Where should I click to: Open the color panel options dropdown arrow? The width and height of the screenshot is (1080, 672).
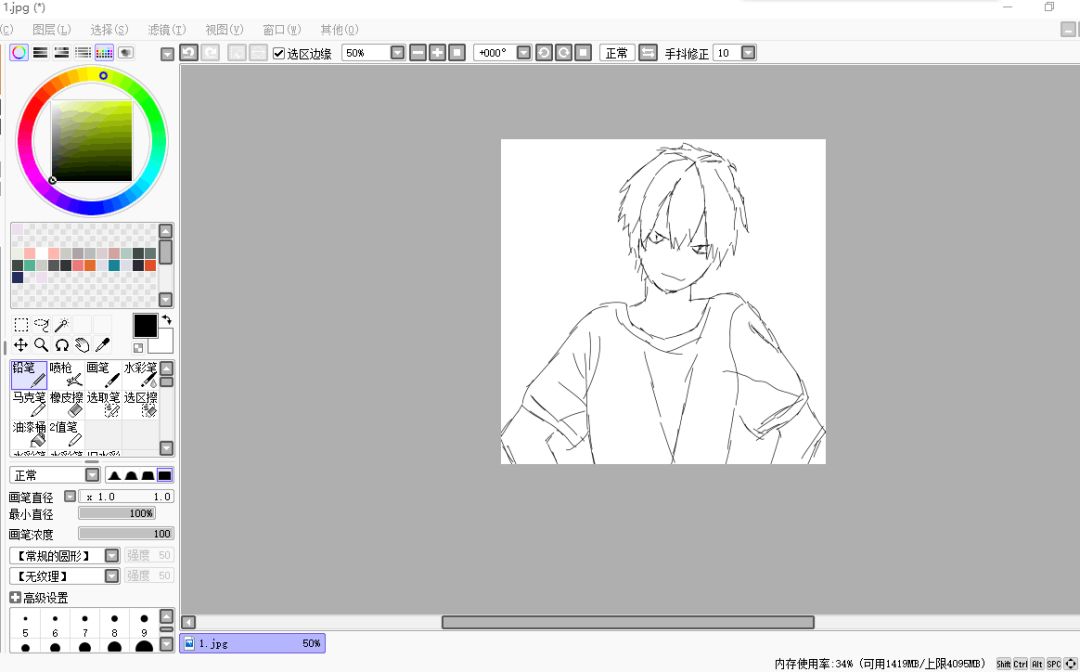167,54
